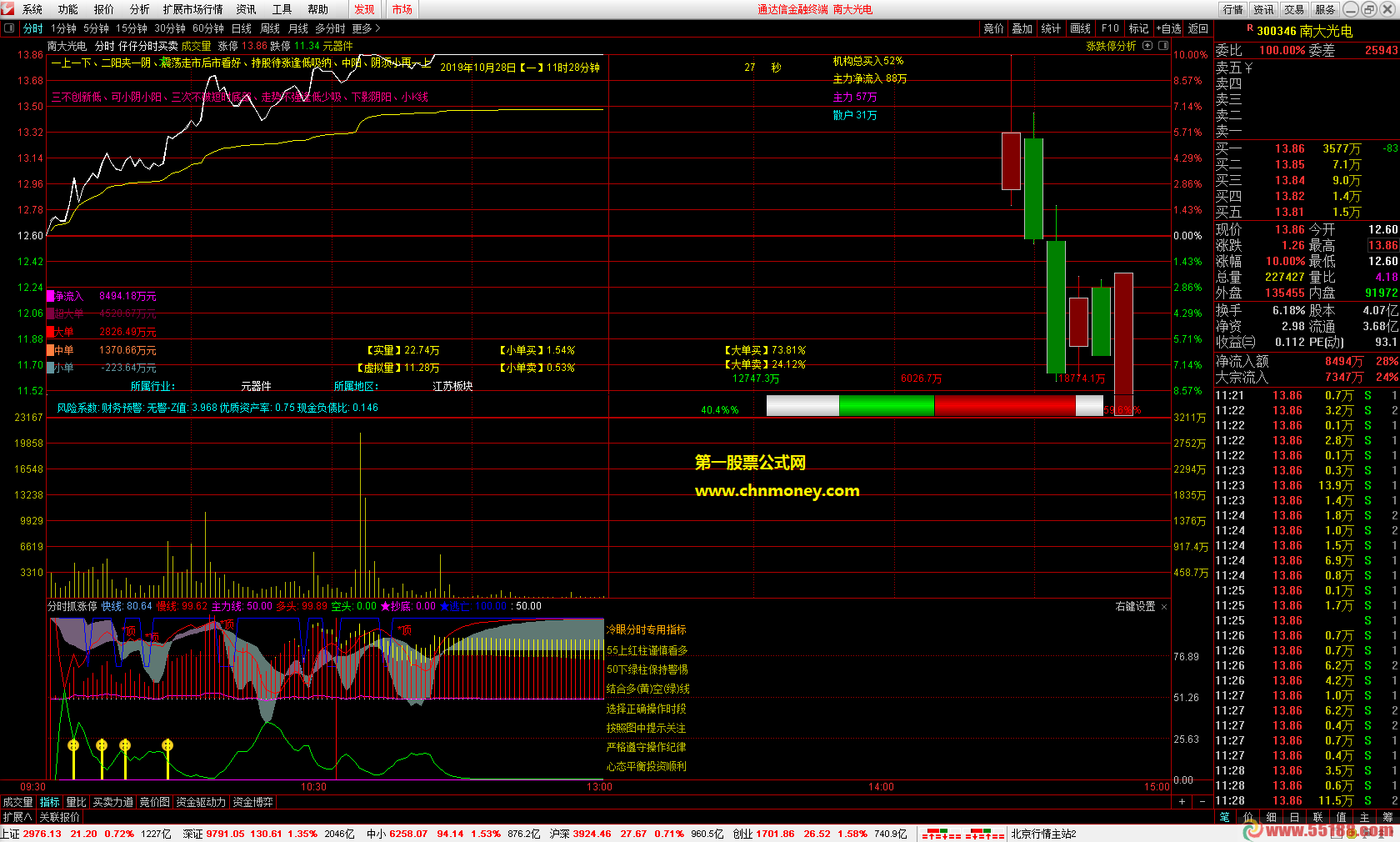Screen dimensions: 1400x842
Task: Open the 报价 menu
Action: pyautogui.click(x=104, y=9)
